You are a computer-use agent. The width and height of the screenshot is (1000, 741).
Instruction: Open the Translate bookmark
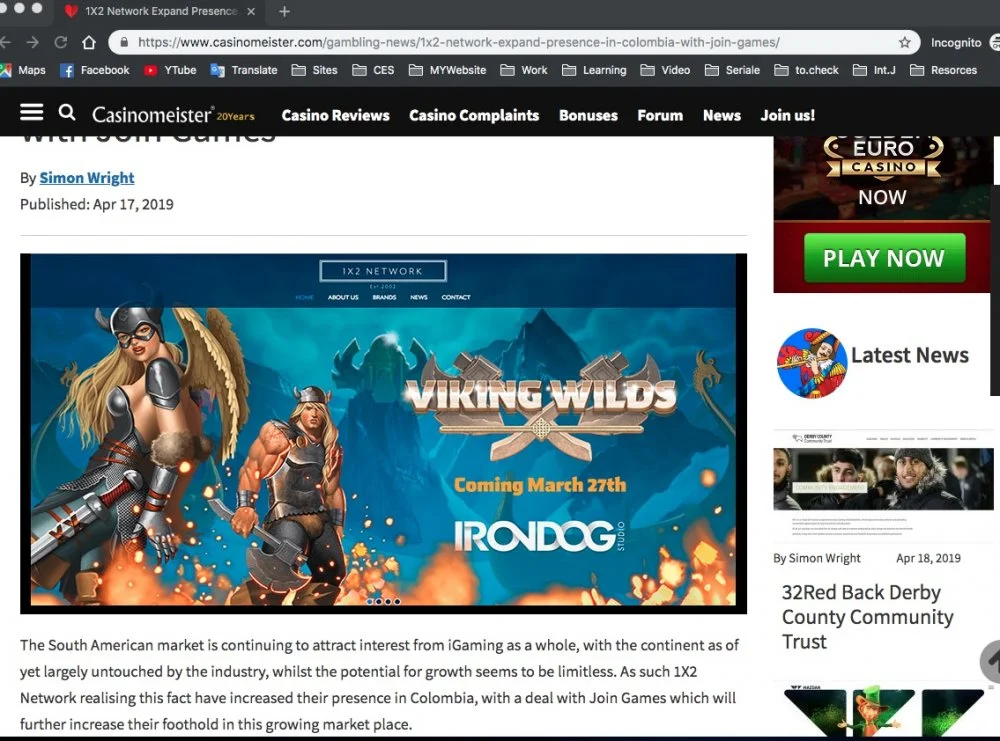point(244,70)
